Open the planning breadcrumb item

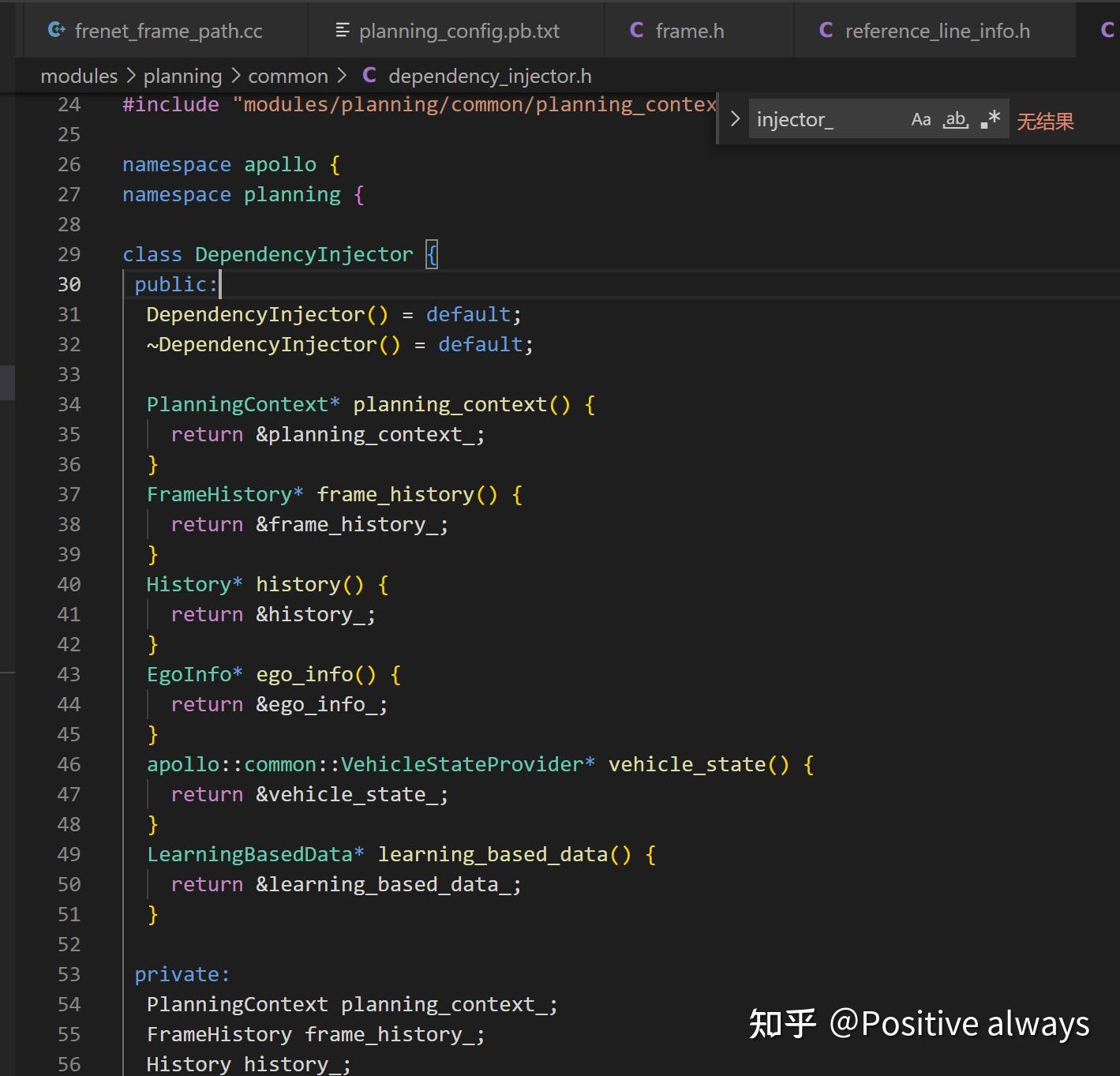[x=182, y=75]
